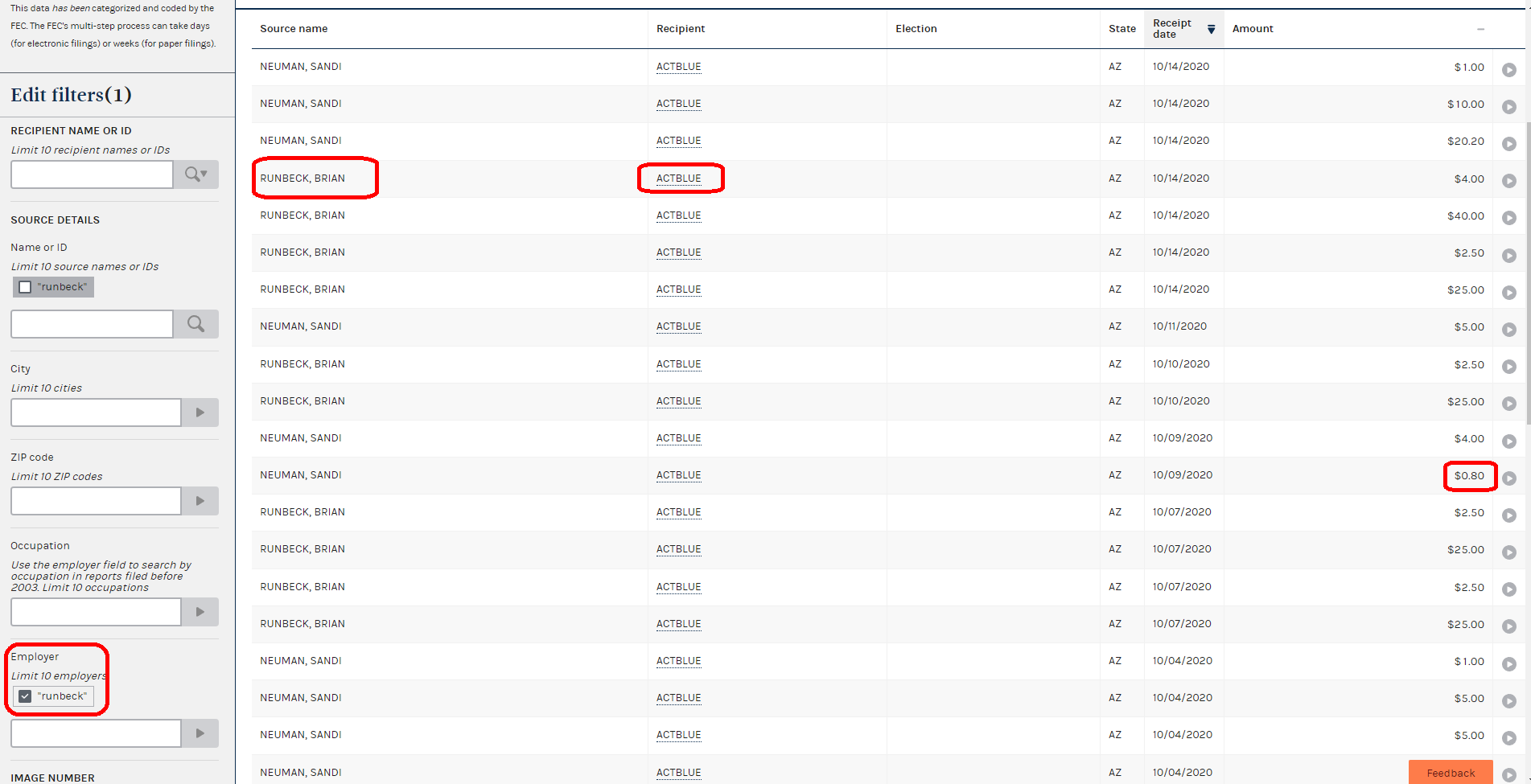Focus the Employer input field
The width and height of the screenshot is (1531, 784).
[96, 733]
